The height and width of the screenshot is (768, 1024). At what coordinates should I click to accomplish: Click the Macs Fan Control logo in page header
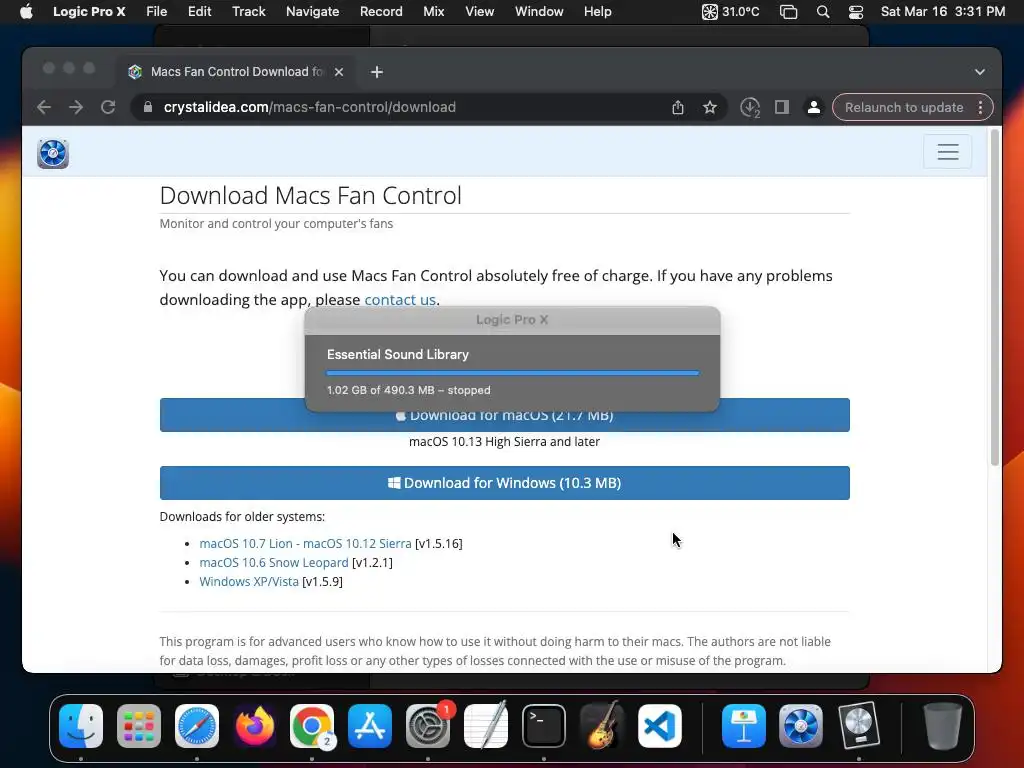point(53,153)
